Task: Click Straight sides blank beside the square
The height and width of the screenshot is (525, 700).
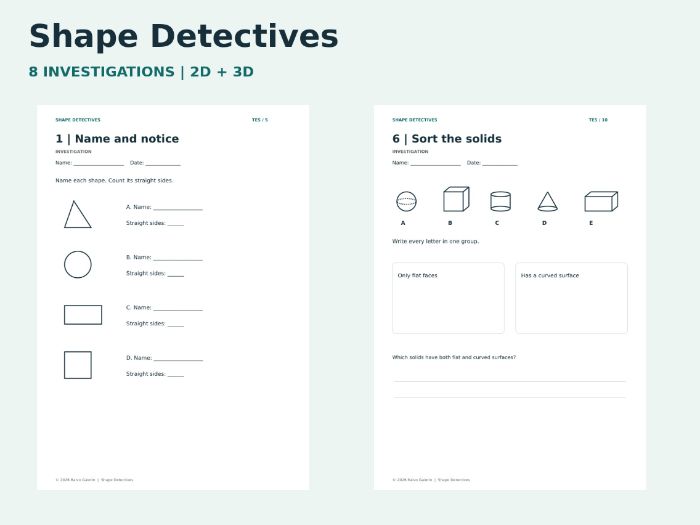Action: [176, 375]
